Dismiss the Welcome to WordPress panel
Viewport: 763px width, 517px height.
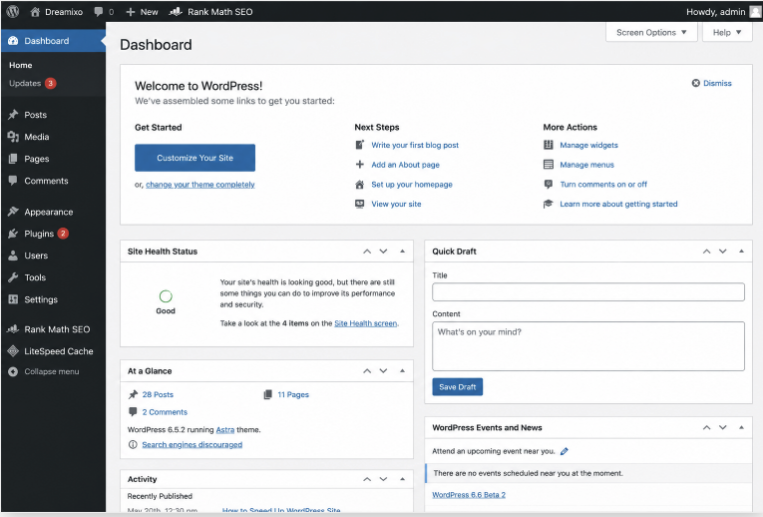(x=711, y=83)
